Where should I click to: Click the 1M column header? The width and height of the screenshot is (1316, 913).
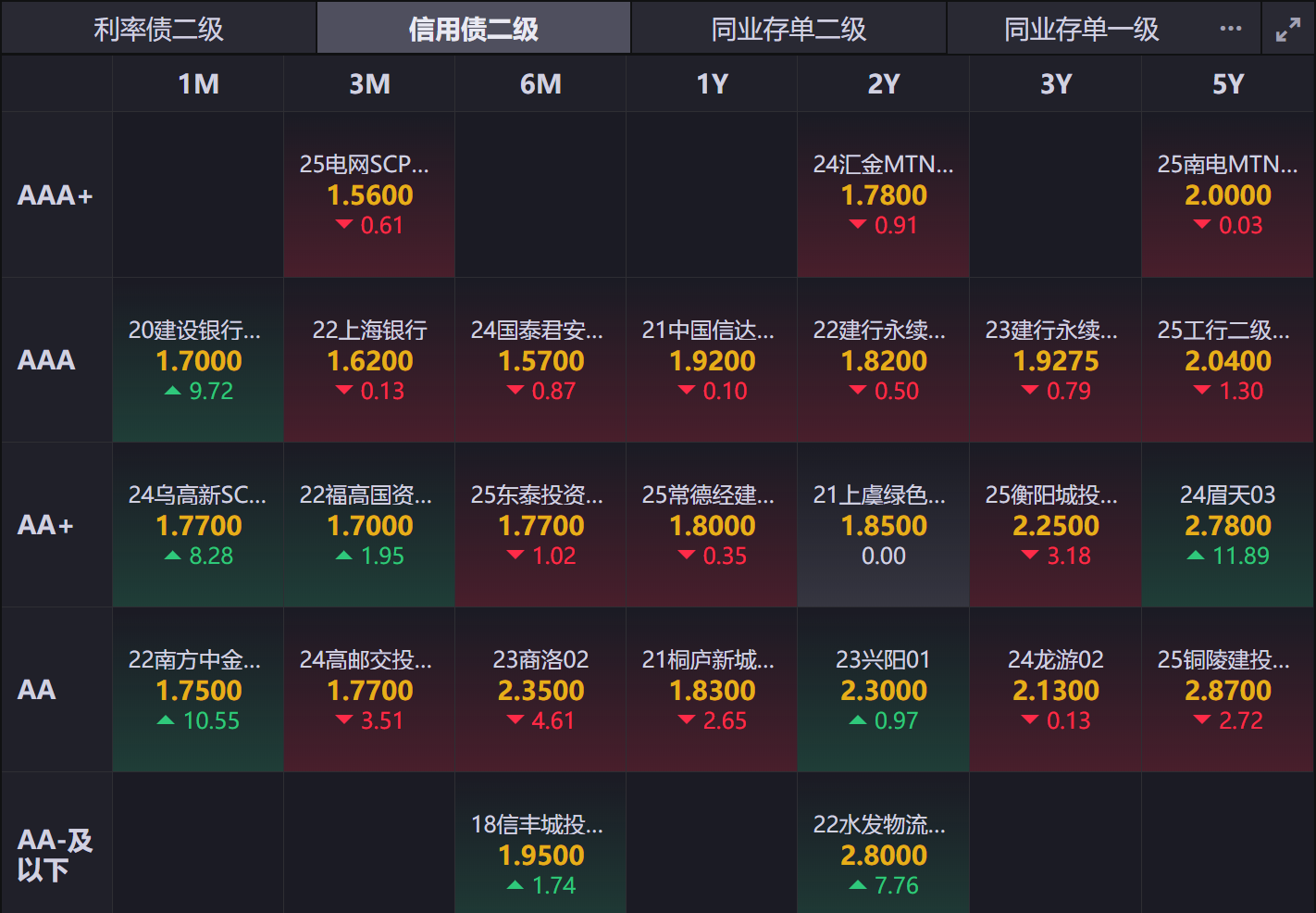[x=198, y=84]
